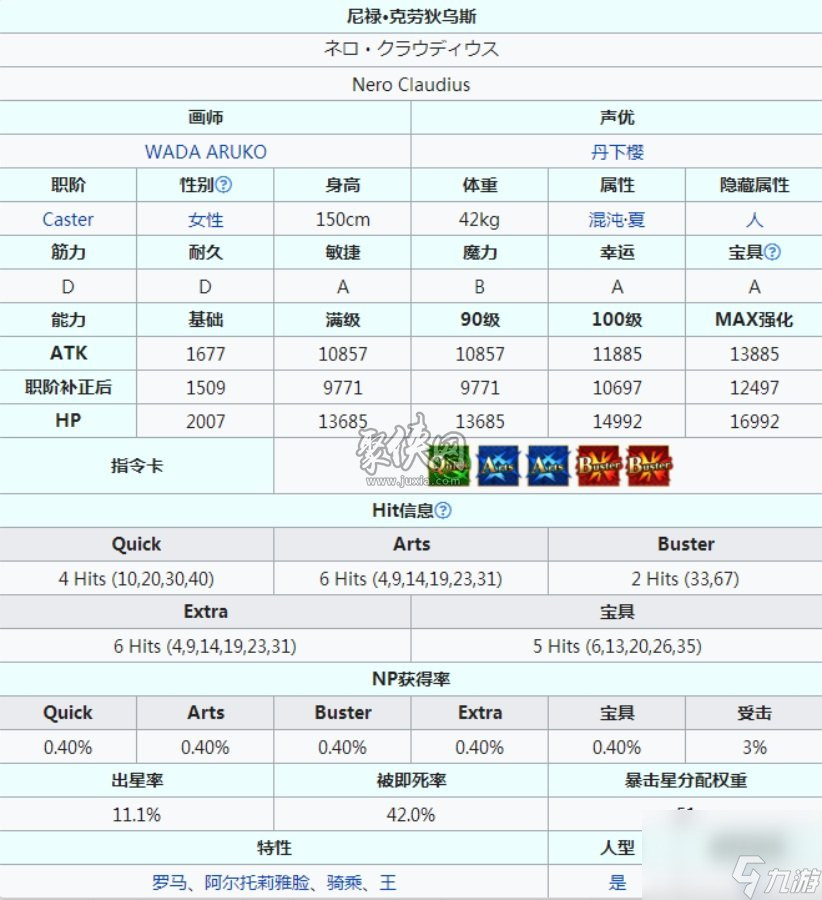822x900 pixels.
Task: Open the 罗马 trait link
Action: [169, 882]
